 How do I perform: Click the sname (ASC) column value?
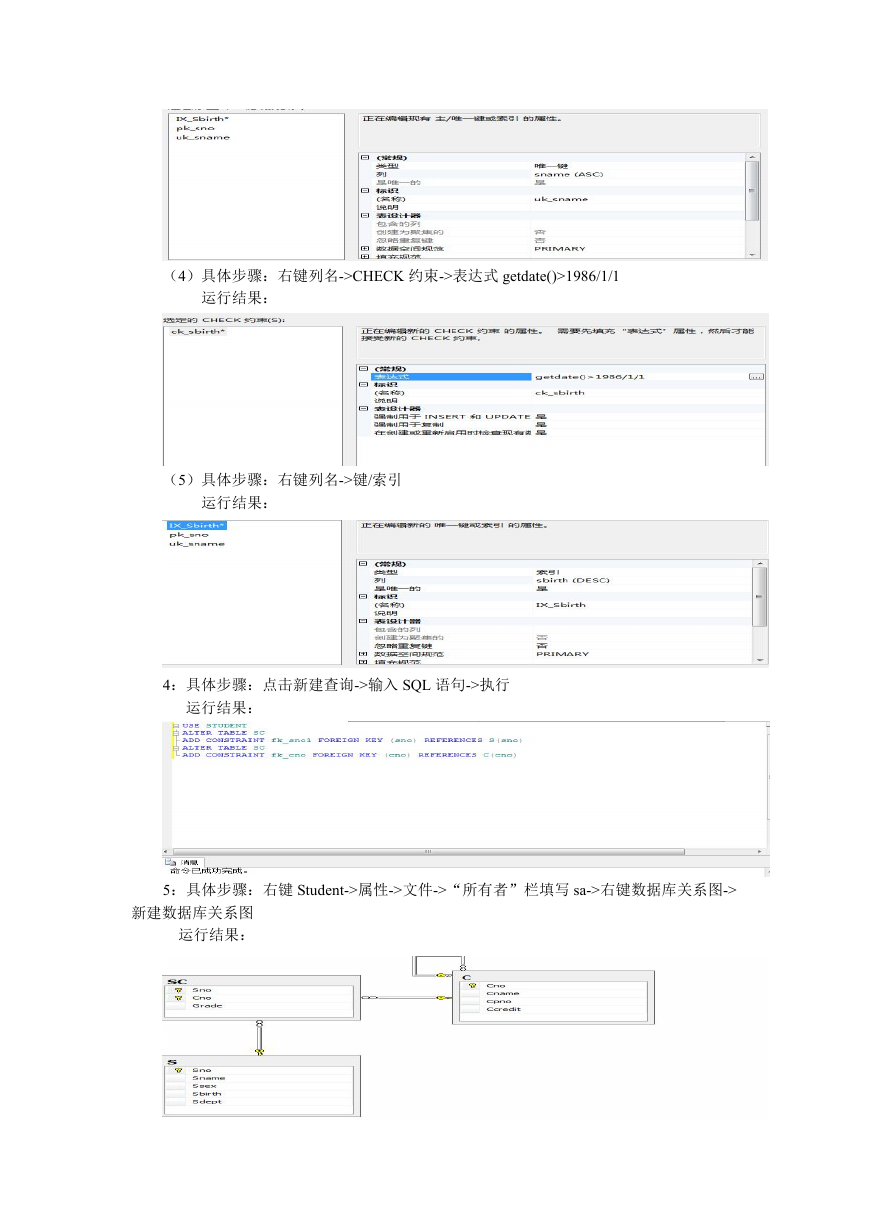569,174
